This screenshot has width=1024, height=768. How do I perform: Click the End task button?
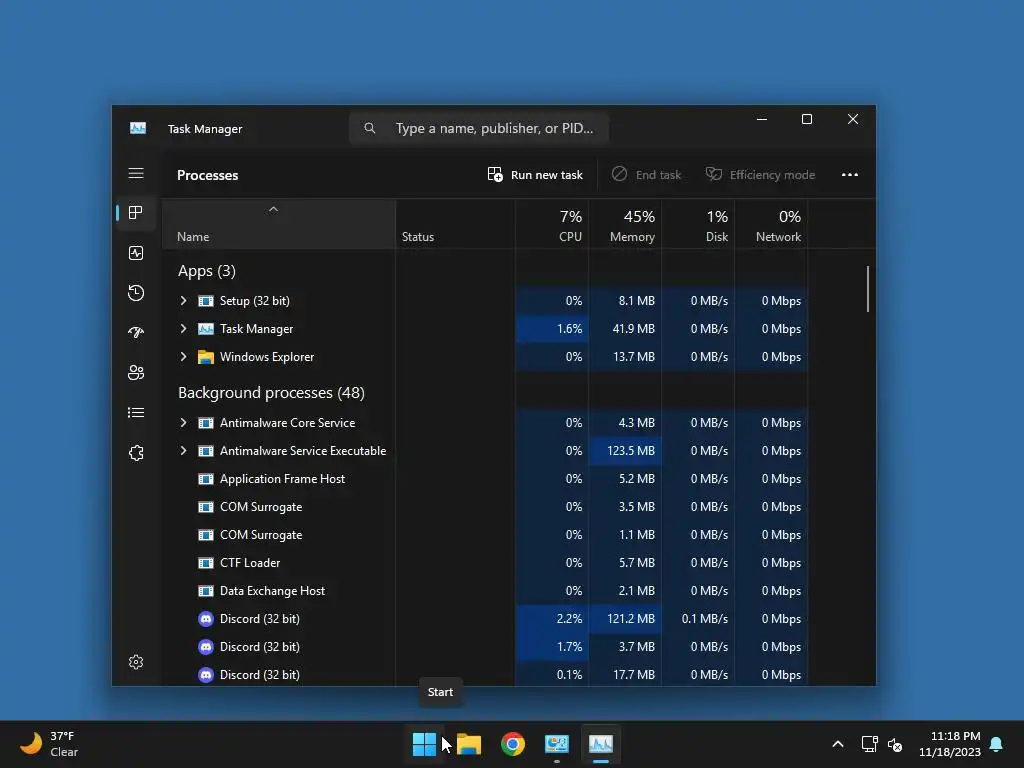point(647,174)
